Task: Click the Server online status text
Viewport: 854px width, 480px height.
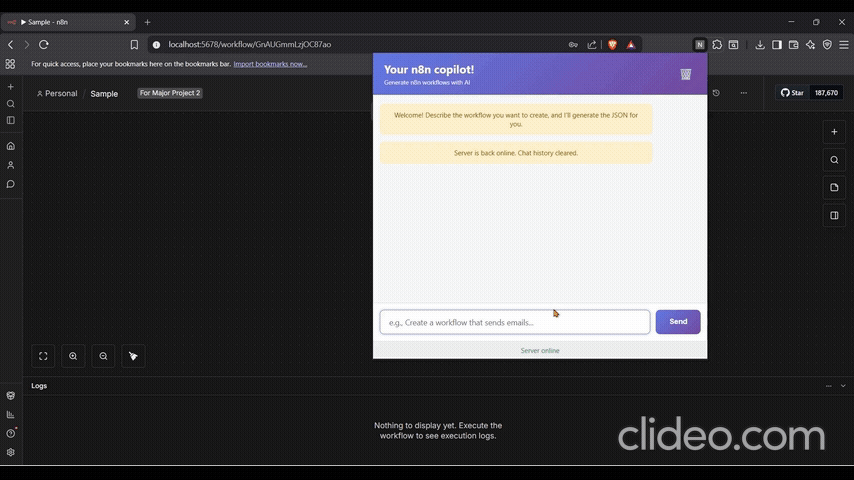Action: [x=540, y=350]
